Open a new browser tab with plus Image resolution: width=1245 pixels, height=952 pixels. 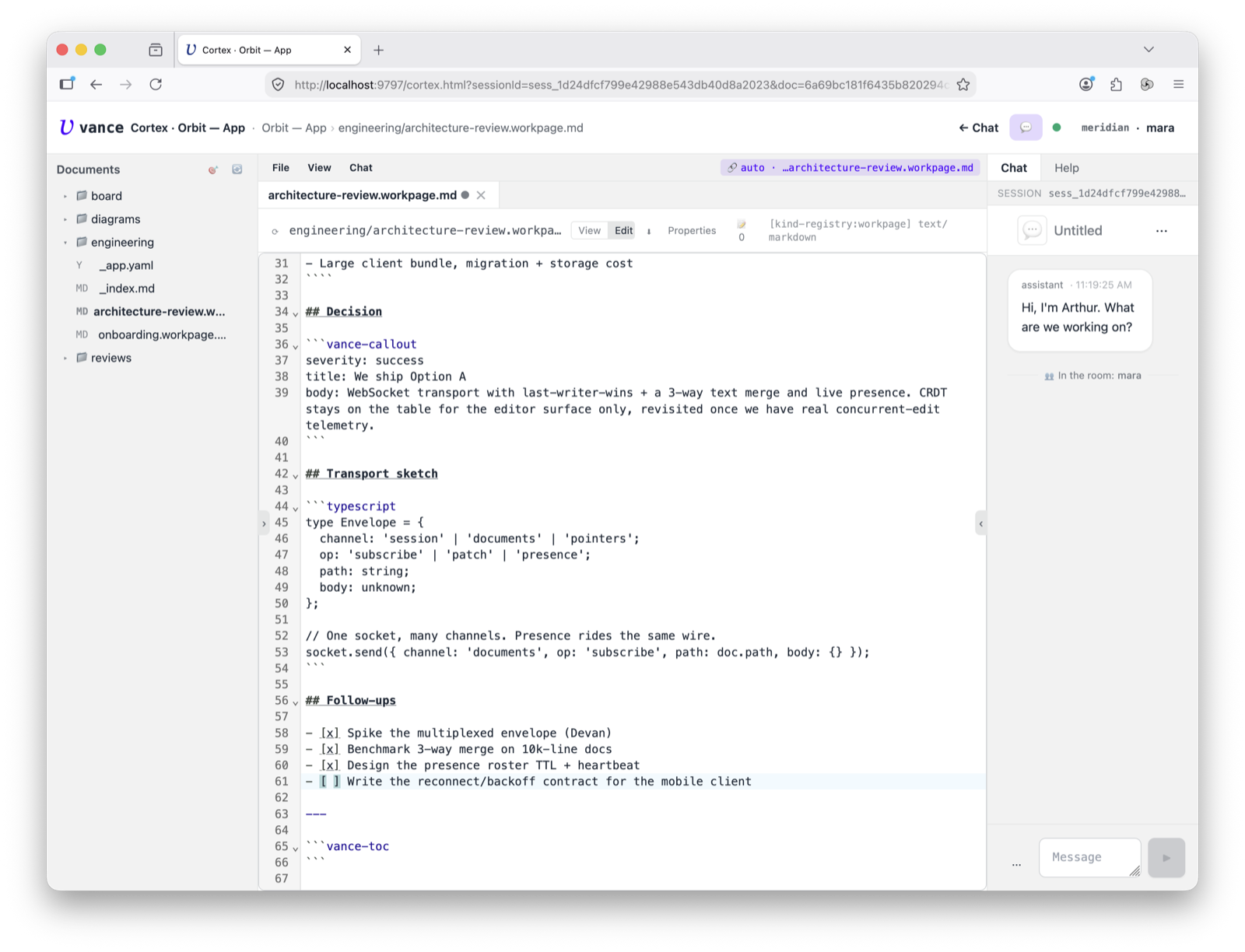[378, 50]
